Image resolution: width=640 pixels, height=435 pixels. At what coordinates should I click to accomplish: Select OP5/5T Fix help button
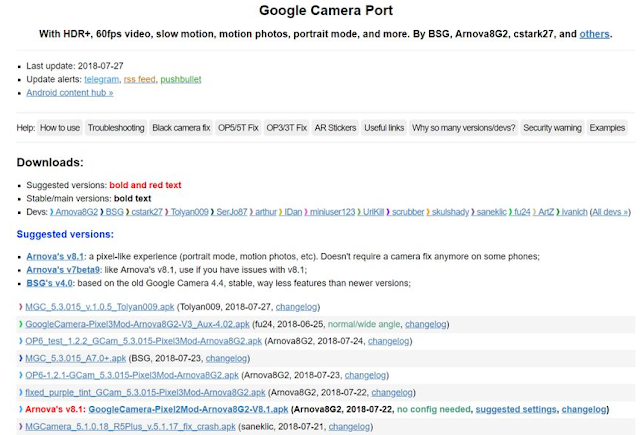click(x=238, y=128)
